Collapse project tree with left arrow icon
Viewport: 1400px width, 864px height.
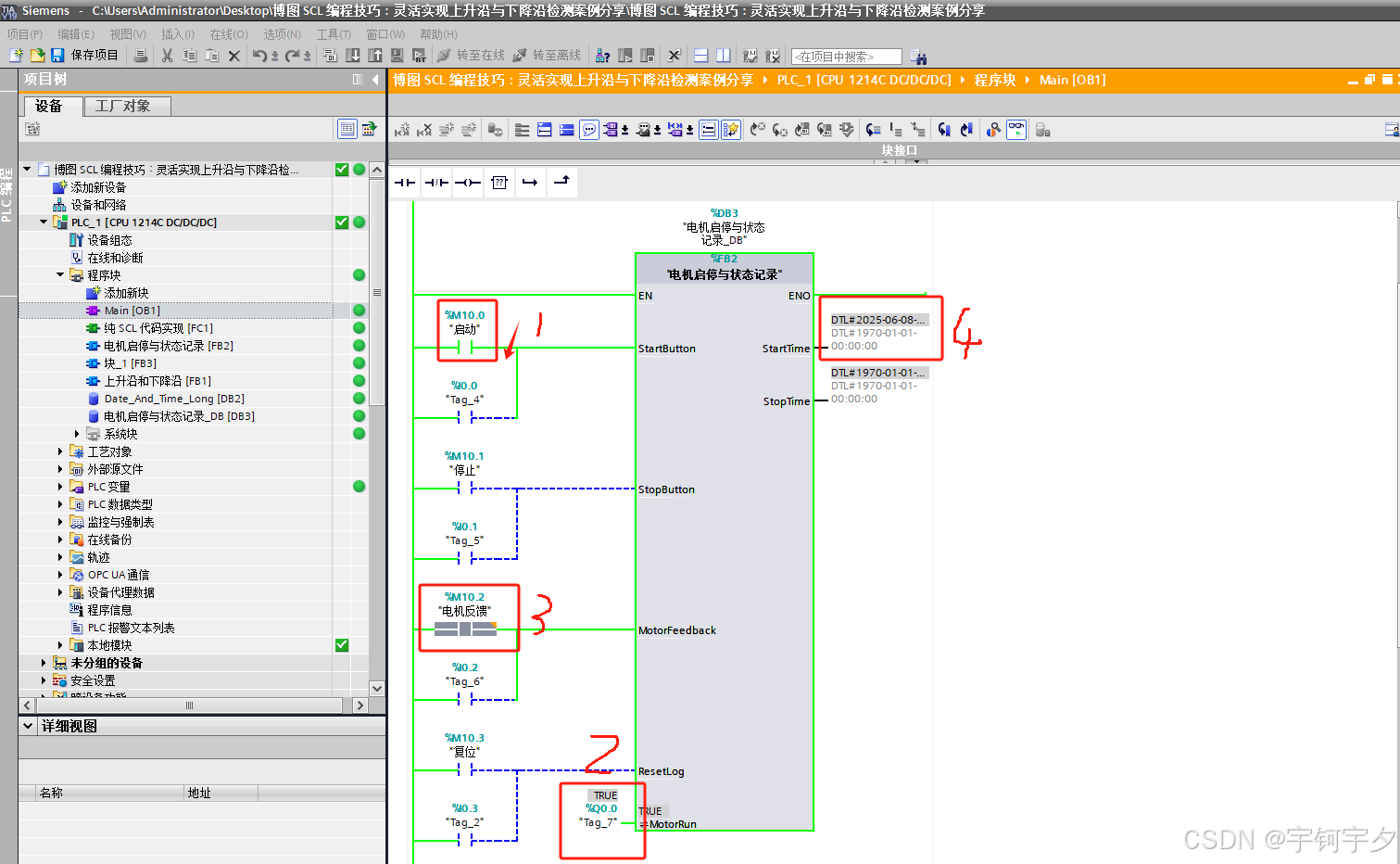(375, 80)
